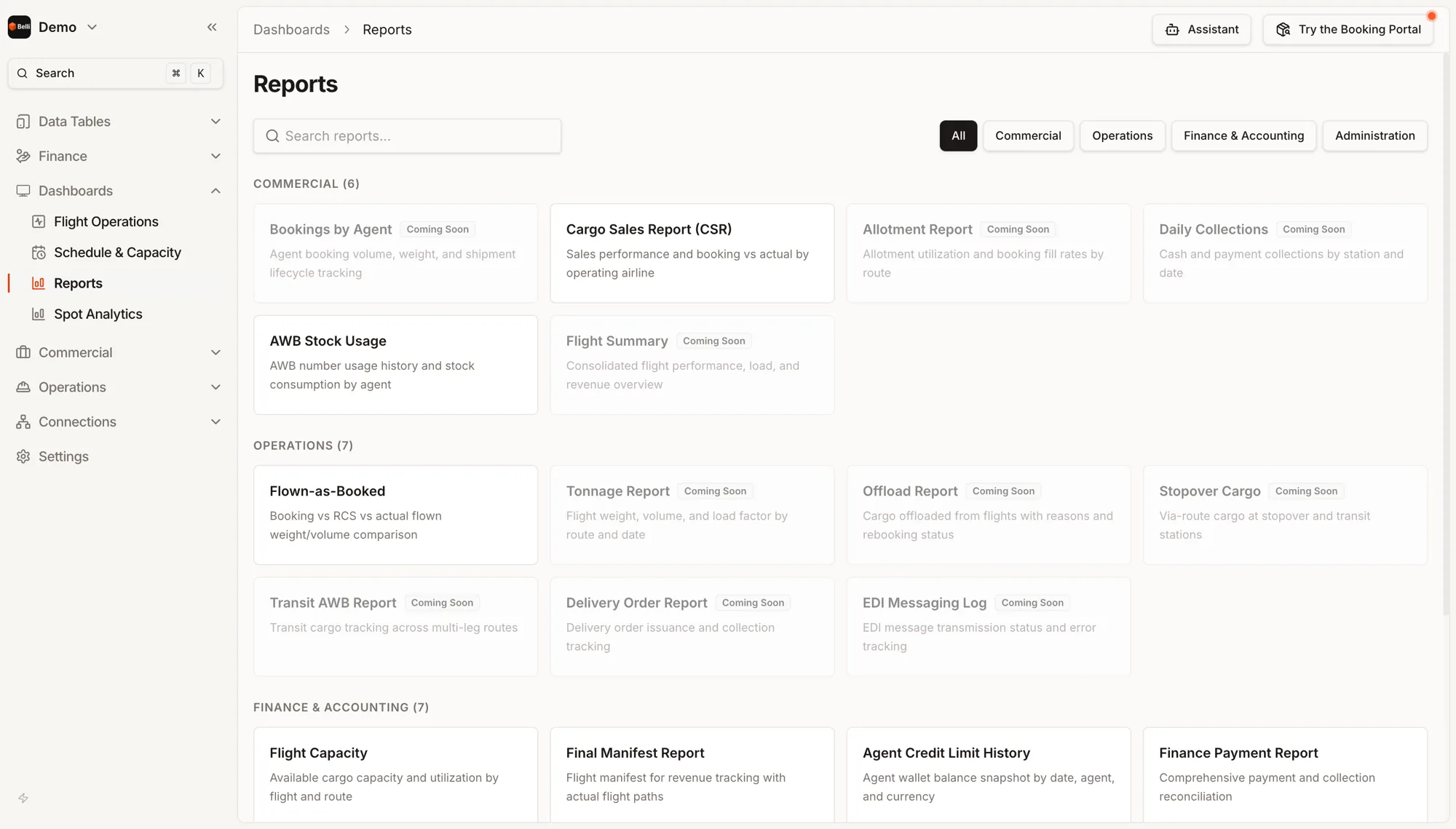This screenshot has height=829, width=1456.
Task: Open Flight Operations in the sidebar
Action: pos(106,222)
